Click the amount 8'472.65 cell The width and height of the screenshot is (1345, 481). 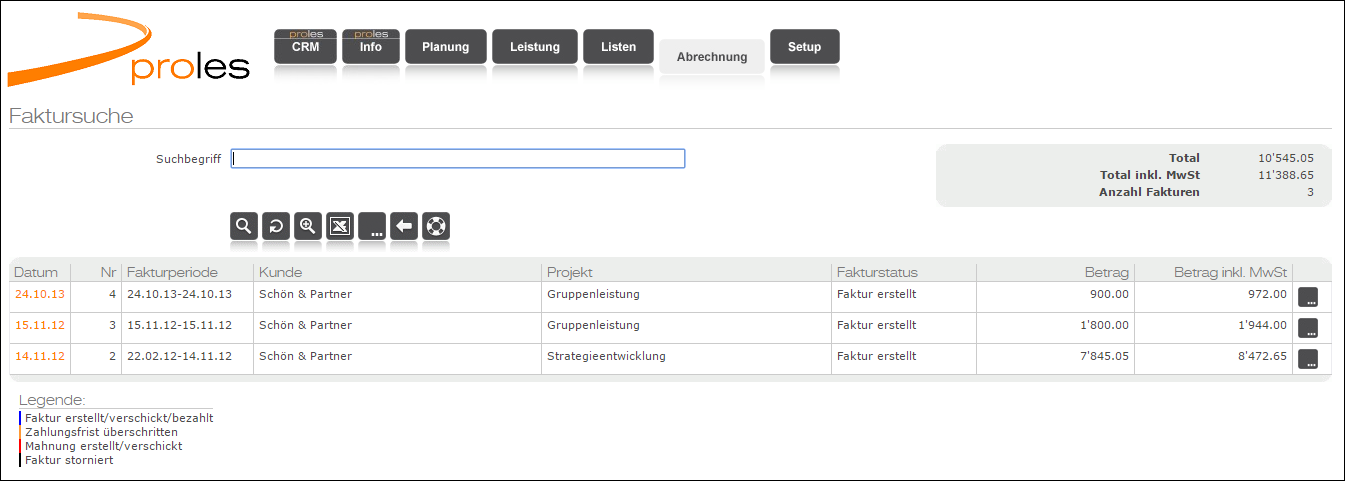coord(1262,356)
